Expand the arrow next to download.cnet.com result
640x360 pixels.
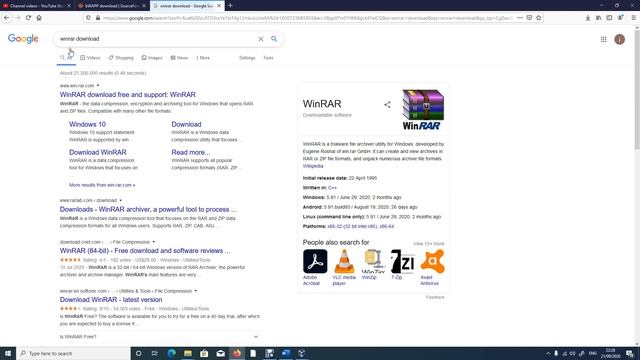153,242
